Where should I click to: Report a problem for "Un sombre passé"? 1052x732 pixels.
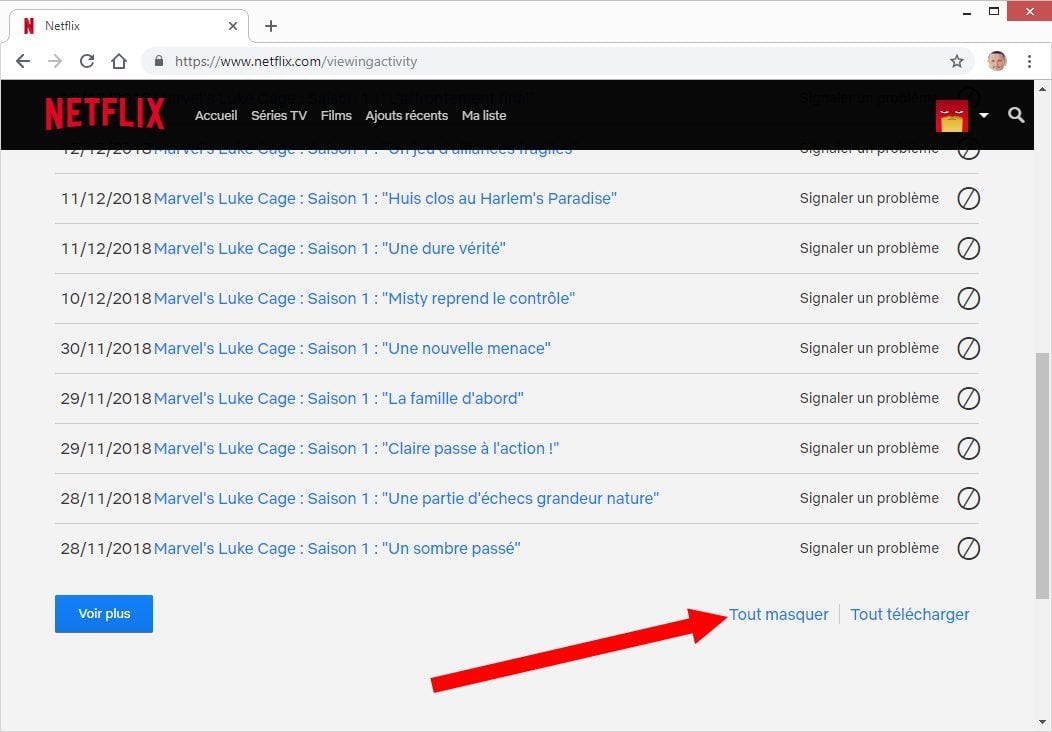click(869, 547)
